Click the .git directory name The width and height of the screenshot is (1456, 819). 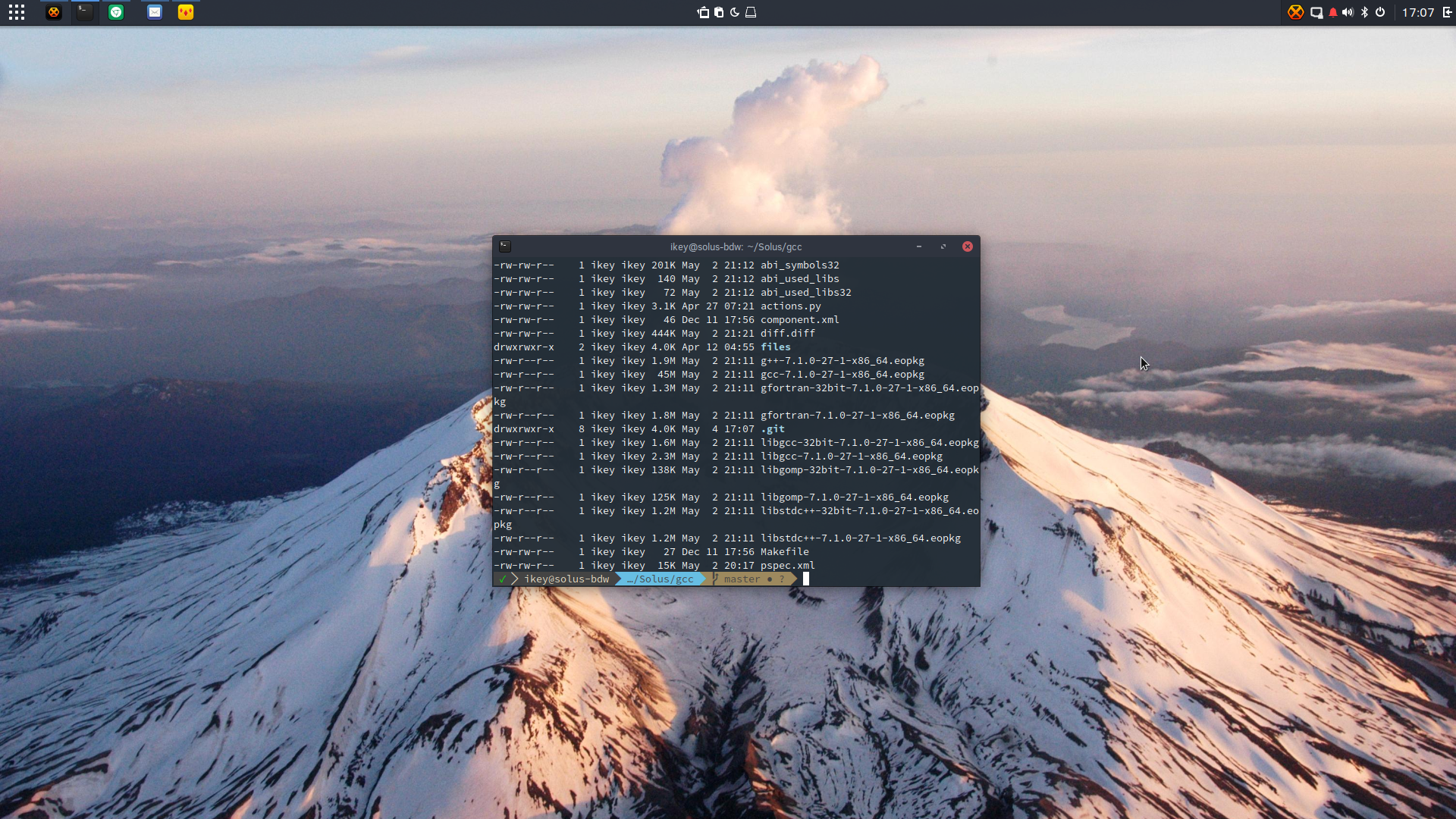(x=773, y=429)
